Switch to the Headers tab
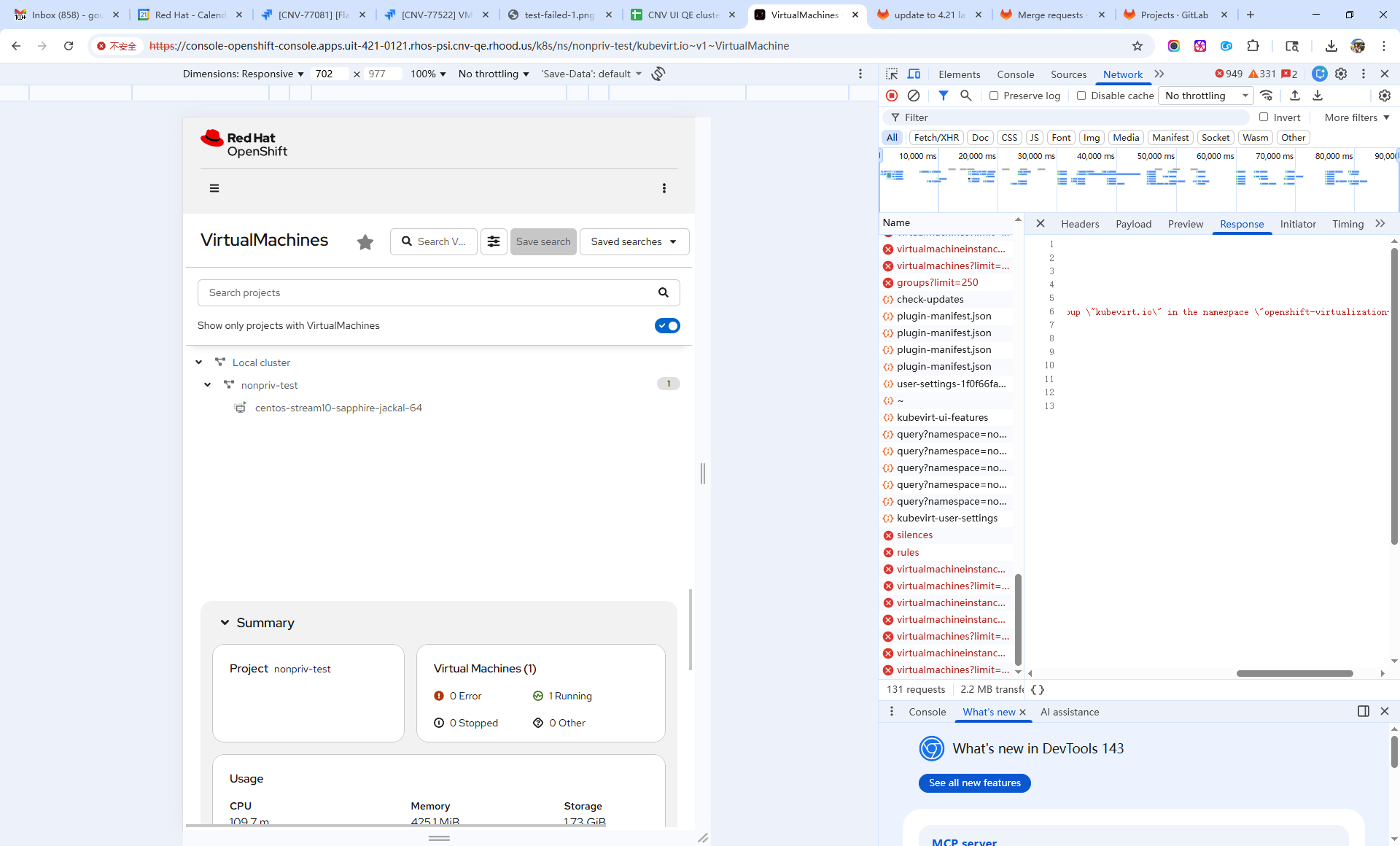Screen dimensions: 1400x846 [x=1080, y=224]
